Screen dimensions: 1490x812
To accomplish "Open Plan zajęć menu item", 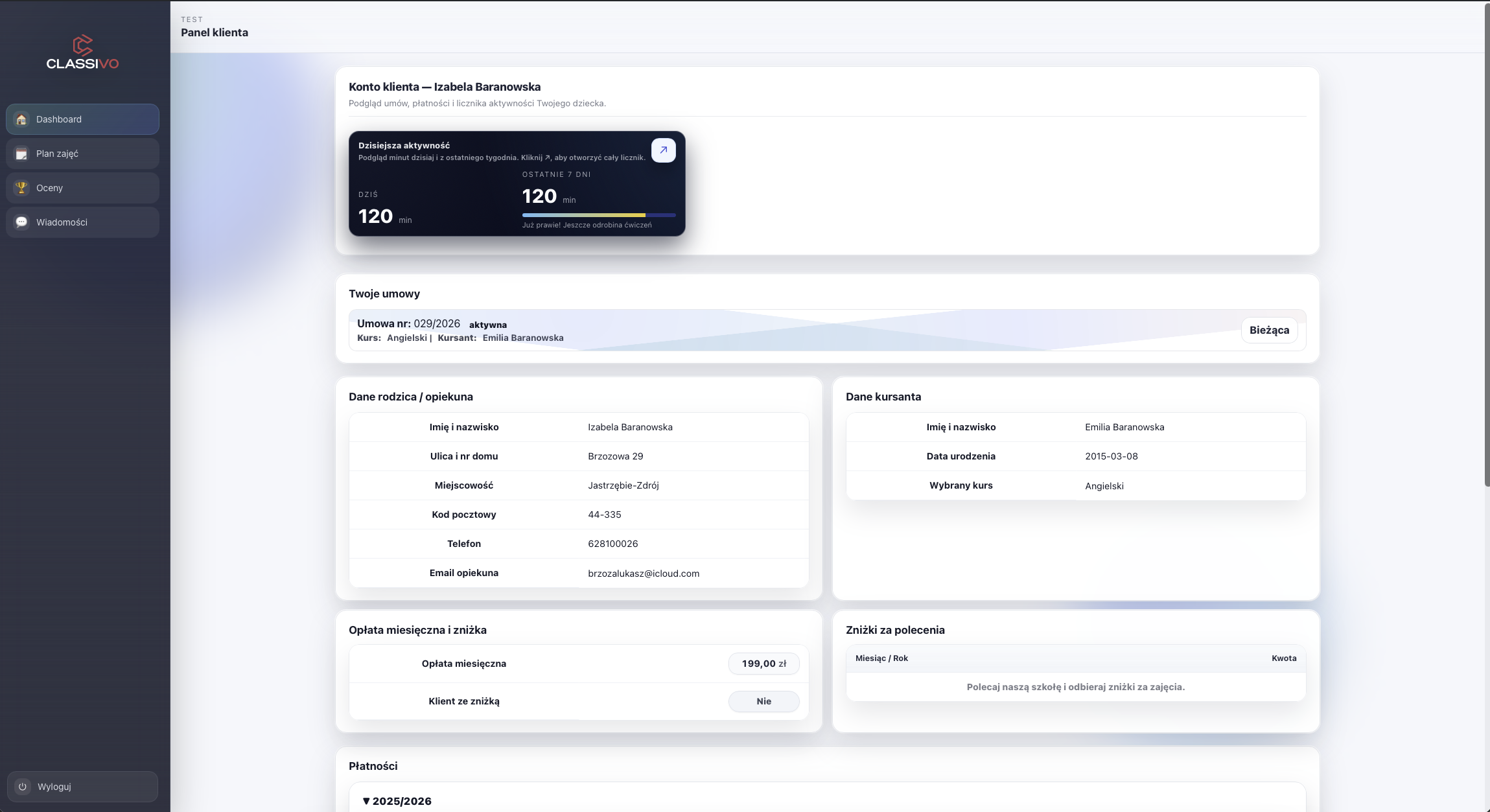I will click(82, 154).
